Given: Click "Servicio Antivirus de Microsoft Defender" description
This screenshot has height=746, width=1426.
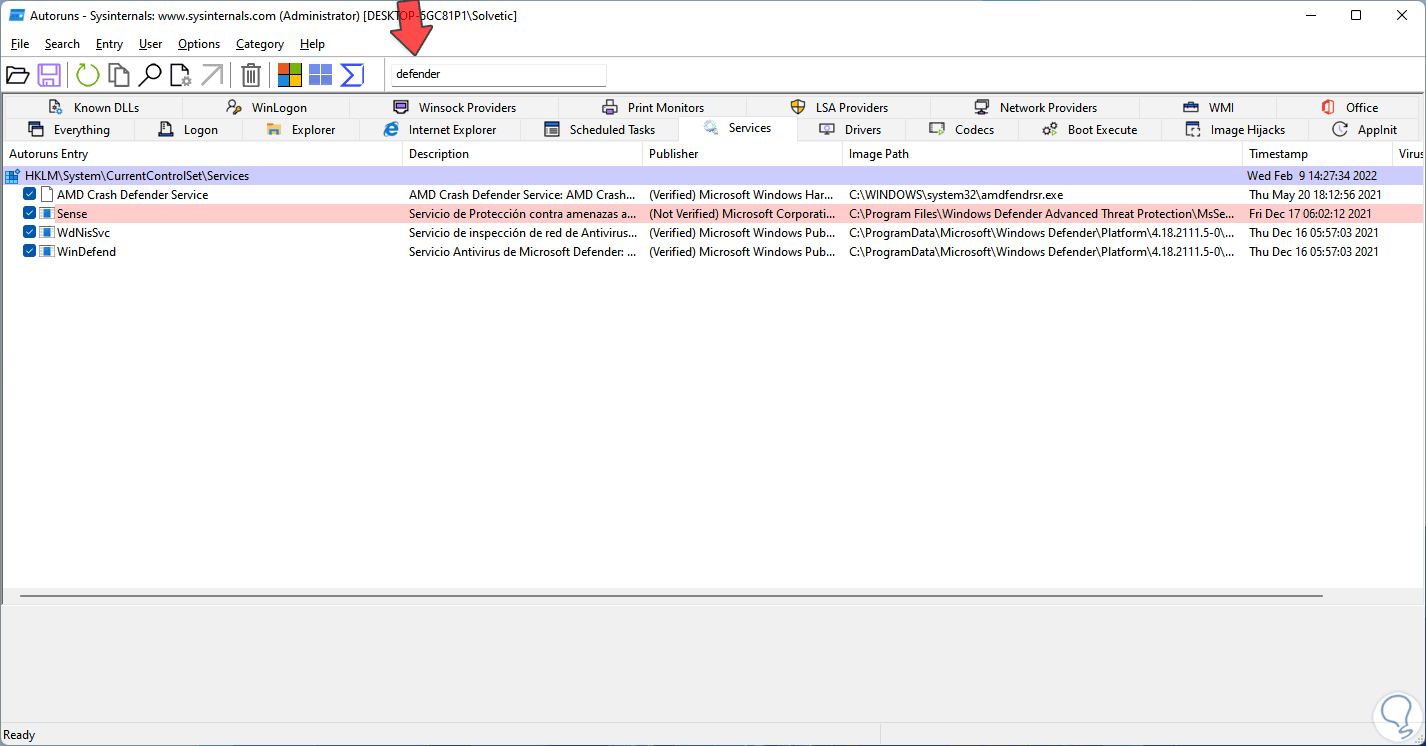Looking at the screenshot, I should pyautogui.click(x=523, y=252).
